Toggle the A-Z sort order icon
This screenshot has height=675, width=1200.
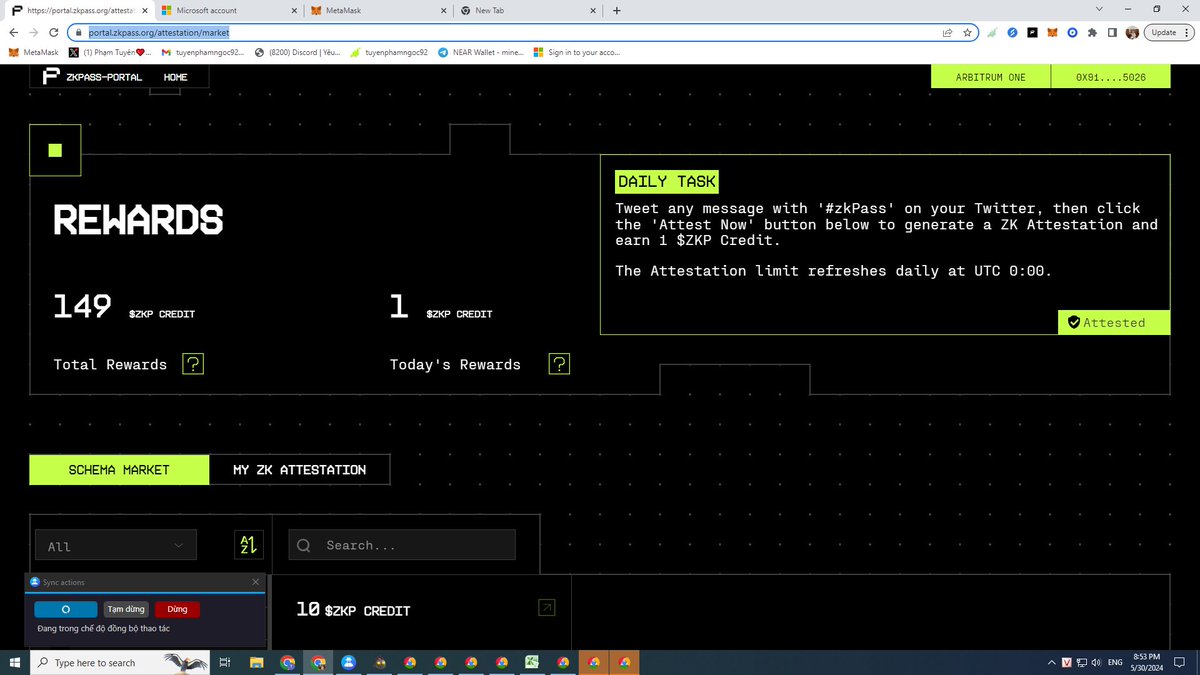pyautogui.click(x=248, y=545)
